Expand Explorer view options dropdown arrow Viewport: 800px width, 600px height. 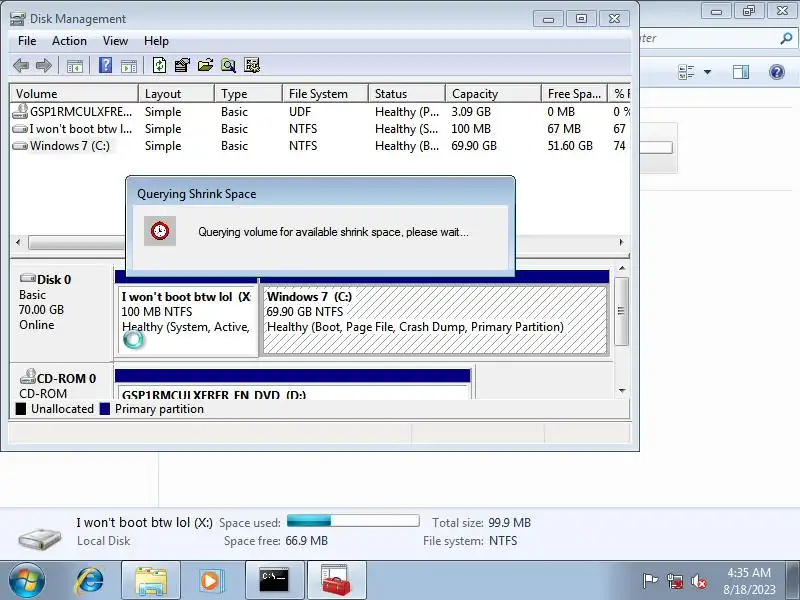coord(708,72)
